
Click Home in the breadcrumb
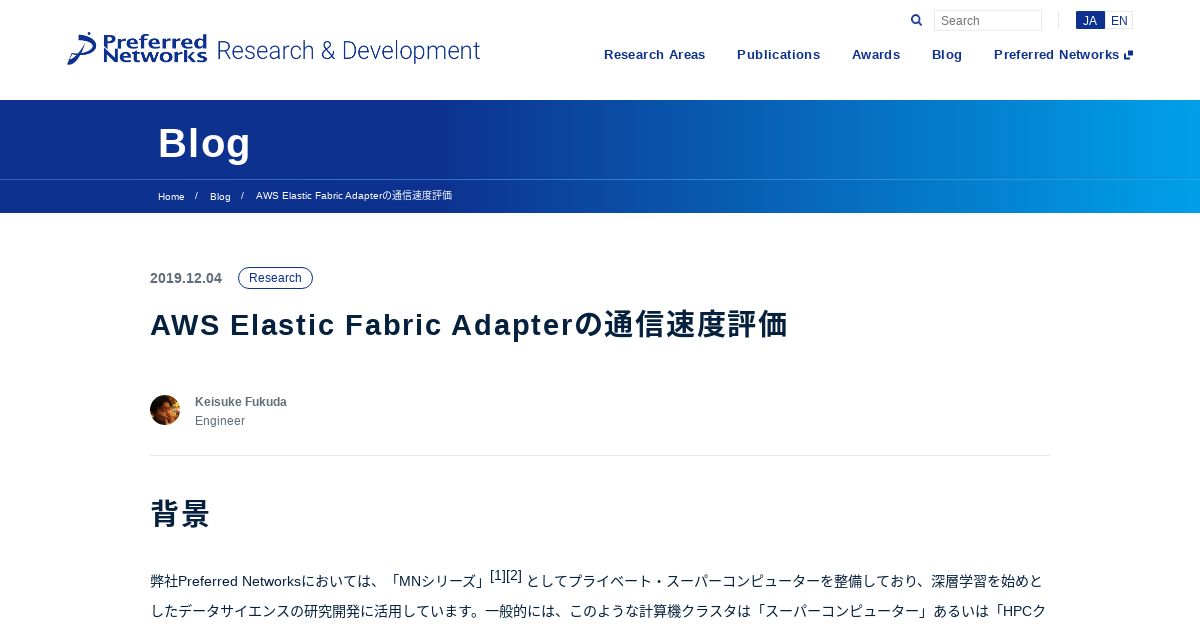(171, 196)
